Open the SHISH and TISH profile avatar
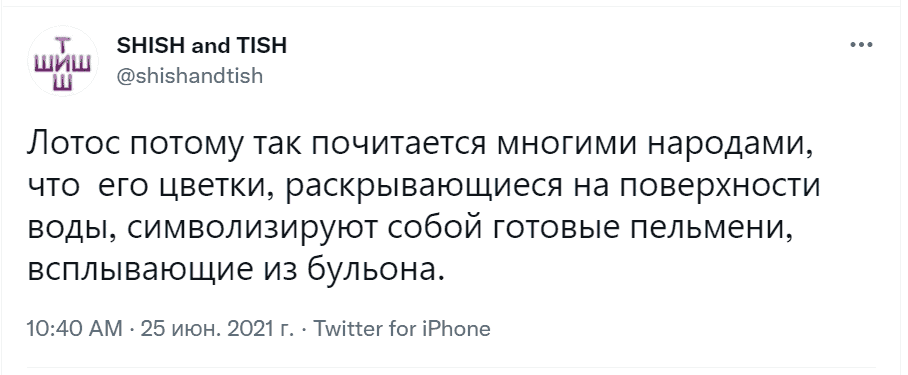 coord(63,61)
